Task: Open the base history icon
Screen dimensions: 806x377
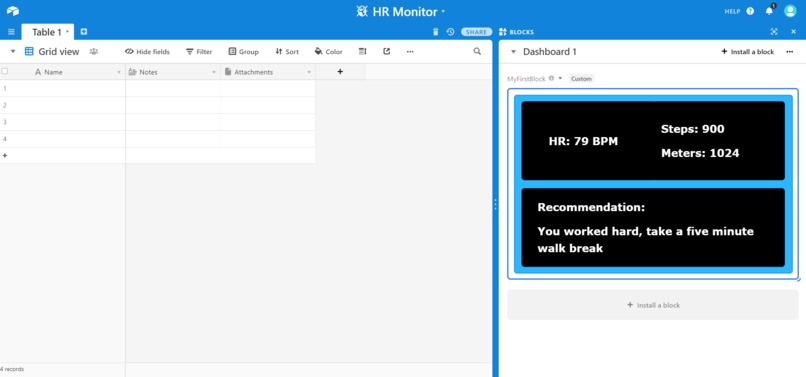Action: [450, 32]
